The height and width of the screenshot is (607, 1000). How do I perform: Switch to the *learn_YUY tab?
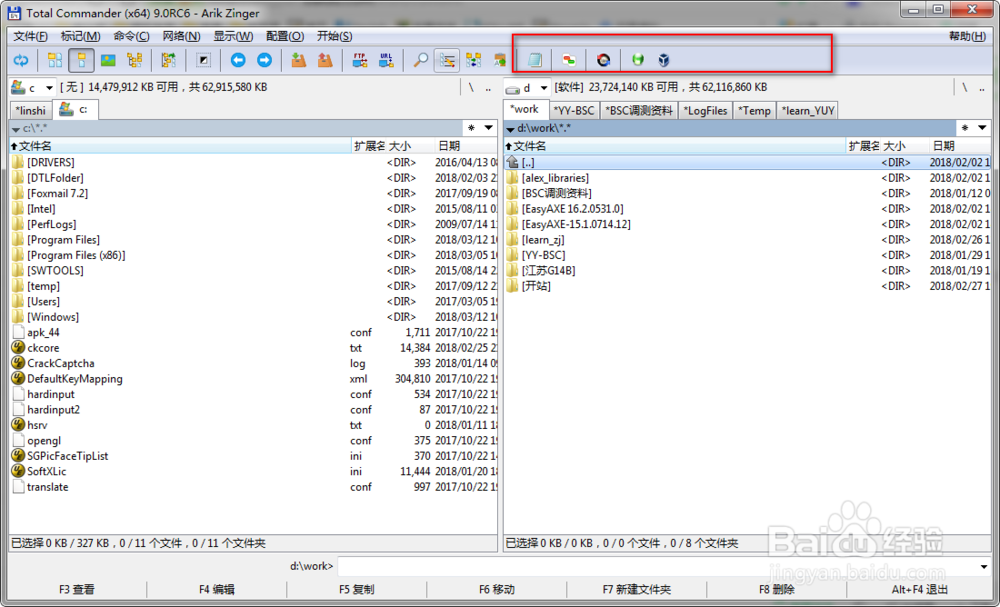(807, 111)
